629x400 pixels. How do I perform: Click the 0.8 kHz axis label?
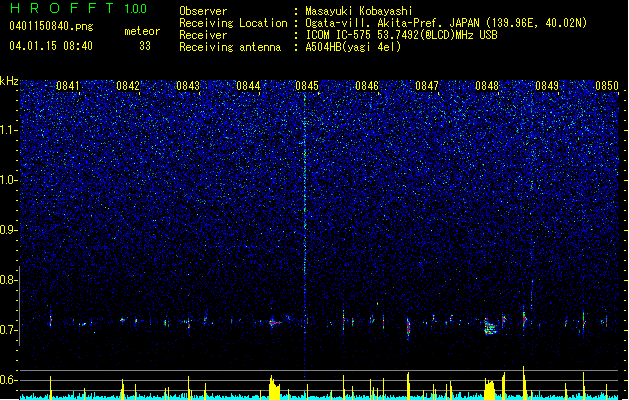click(x=9, y=280)
